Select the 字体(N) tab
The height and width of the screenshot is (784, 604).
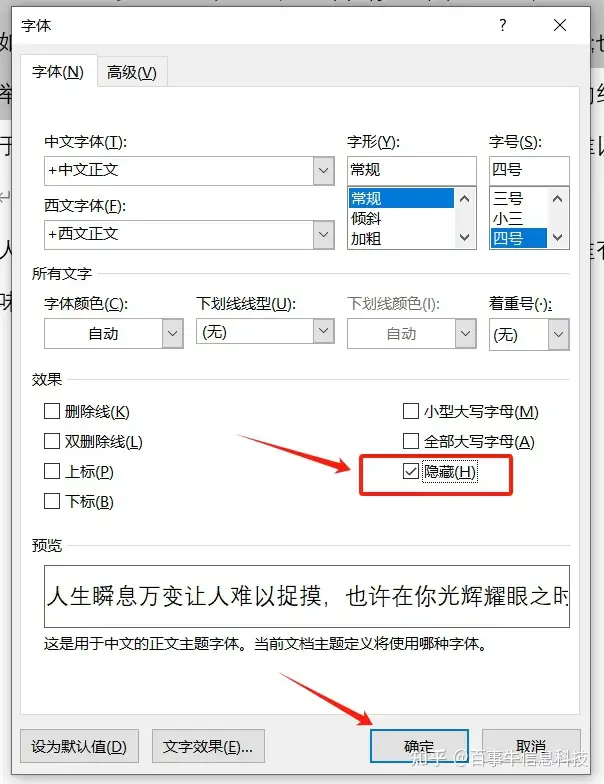pyautogui.click(x=58, y=72)
